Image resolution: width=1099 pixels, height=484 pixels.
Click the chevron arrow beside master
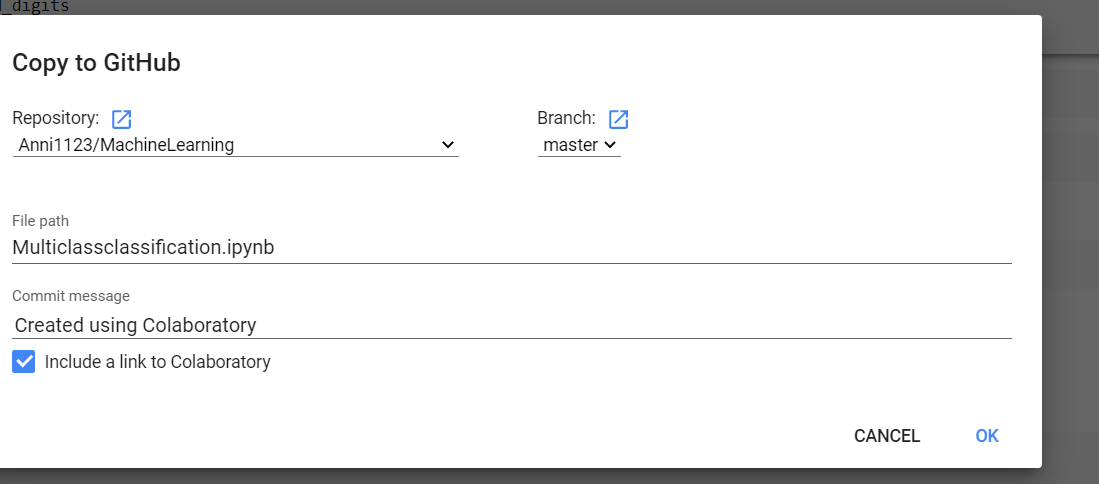click(610, 145)
